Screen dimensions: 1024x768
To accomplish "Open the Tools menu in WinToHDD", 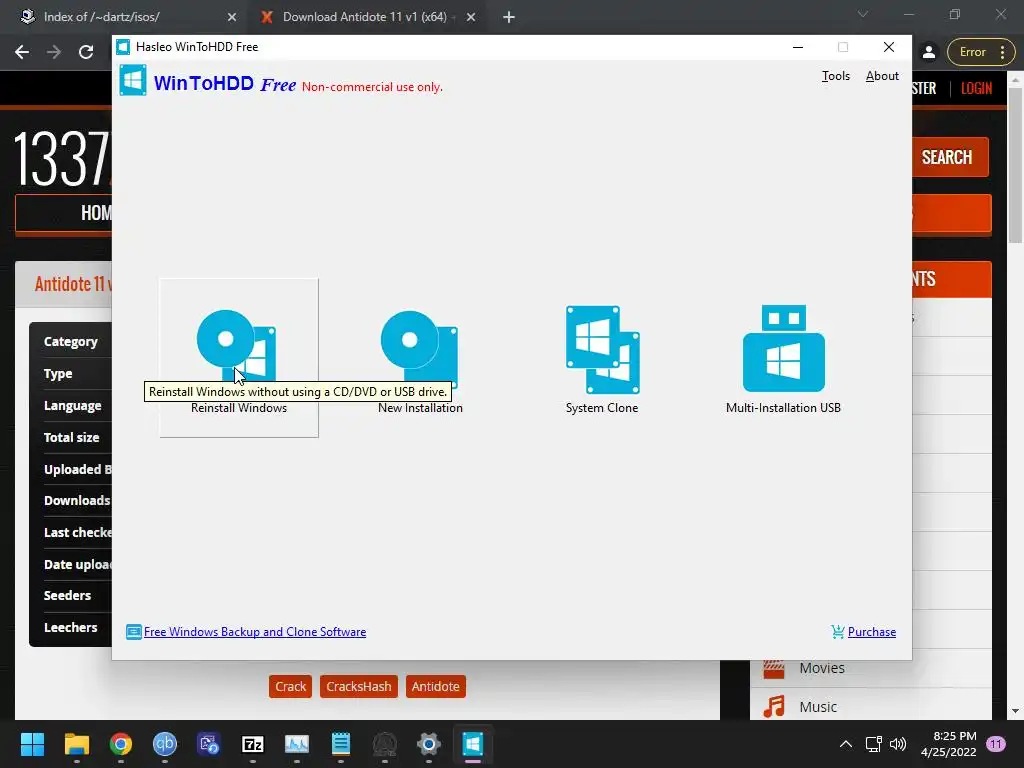I will 835,76.
